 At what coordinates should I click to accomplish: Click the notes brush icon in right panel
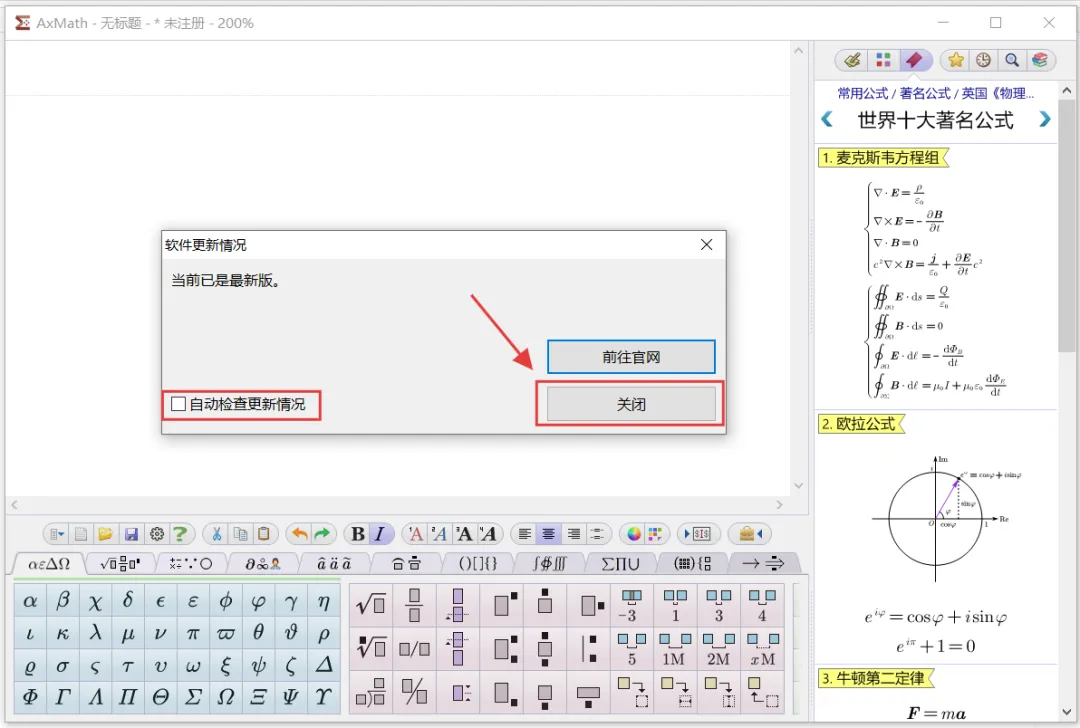pos(852,61)
